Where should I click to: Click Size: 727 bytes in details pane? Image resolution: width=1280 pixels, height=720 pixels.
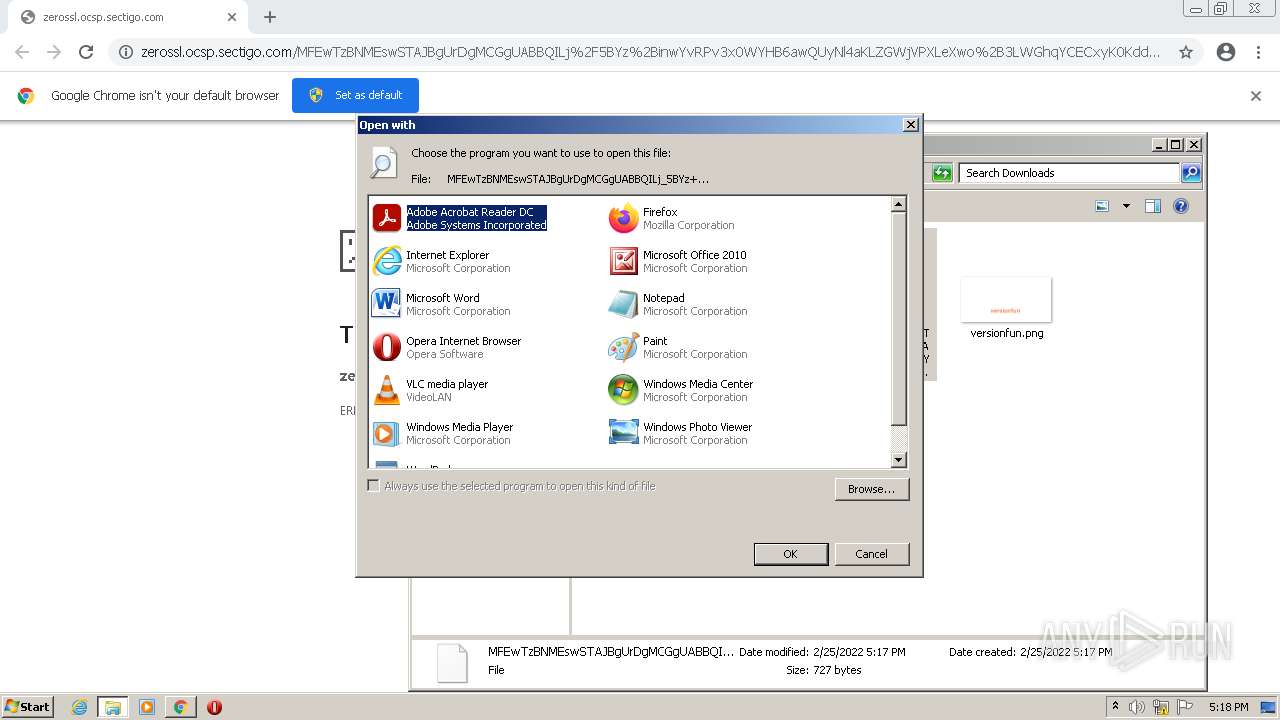(x=823, y=670)
